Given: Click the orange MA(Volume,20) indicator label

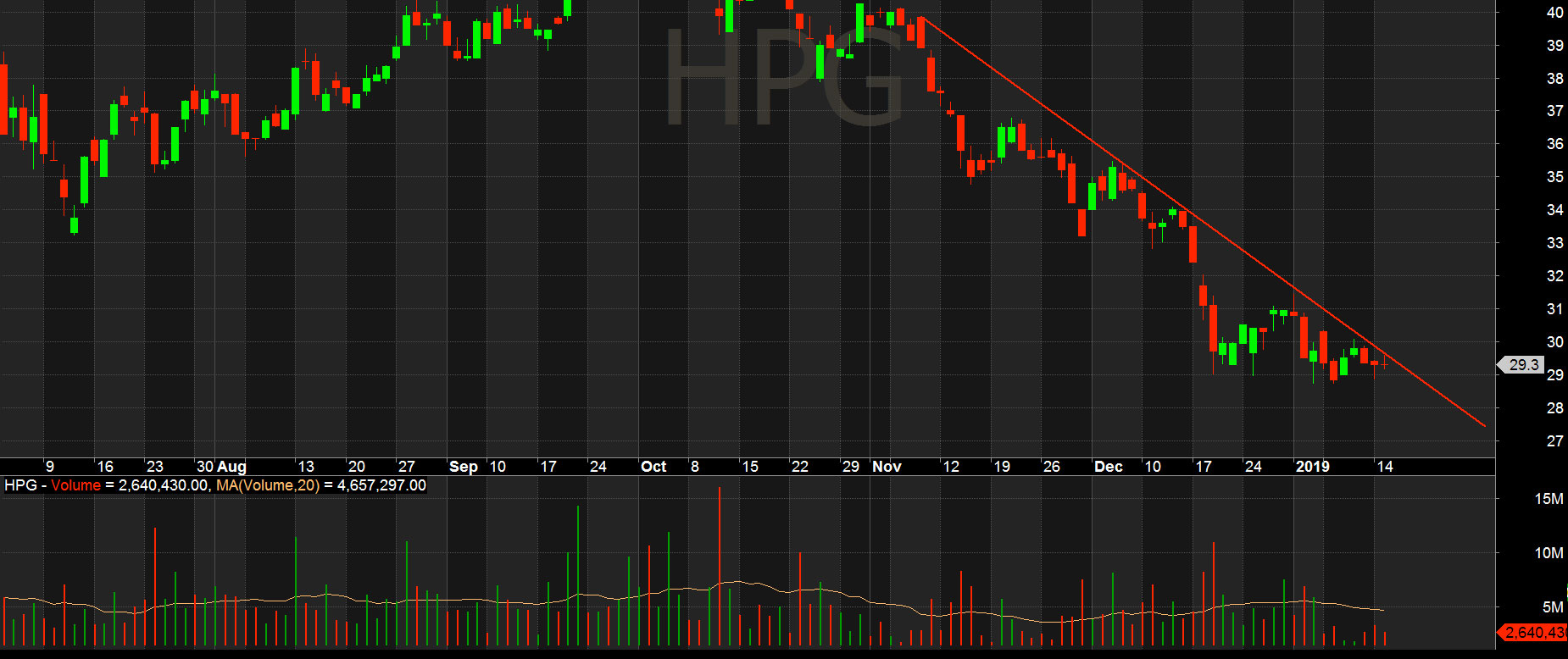Looking at the screenshot, I should (x=266, y=485).
